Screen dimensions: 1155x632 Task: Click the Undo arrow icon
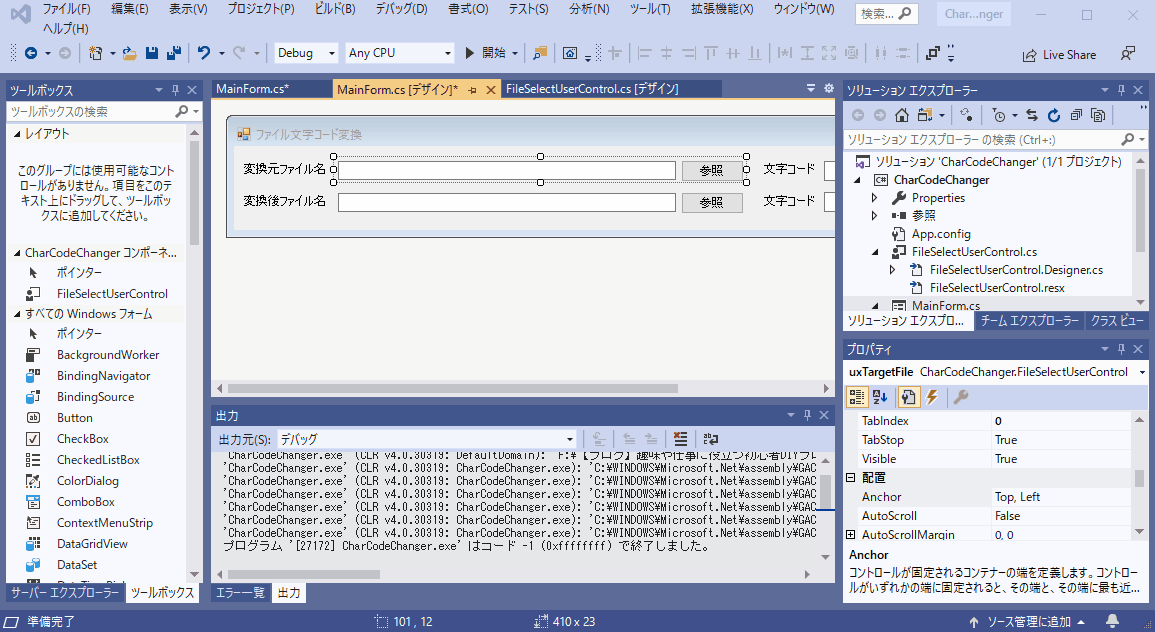(x=203, y=53)
